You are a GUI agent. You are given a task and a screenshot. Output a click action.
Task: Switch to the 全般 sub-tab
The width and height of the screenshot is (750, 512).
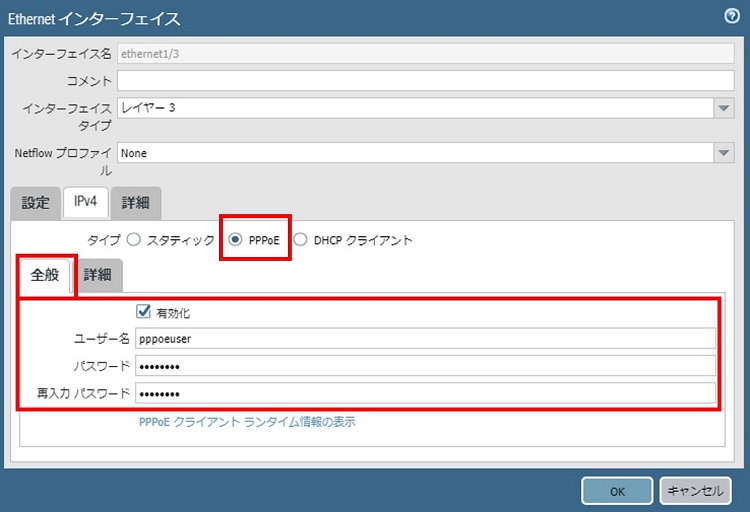tap(45, 275)
